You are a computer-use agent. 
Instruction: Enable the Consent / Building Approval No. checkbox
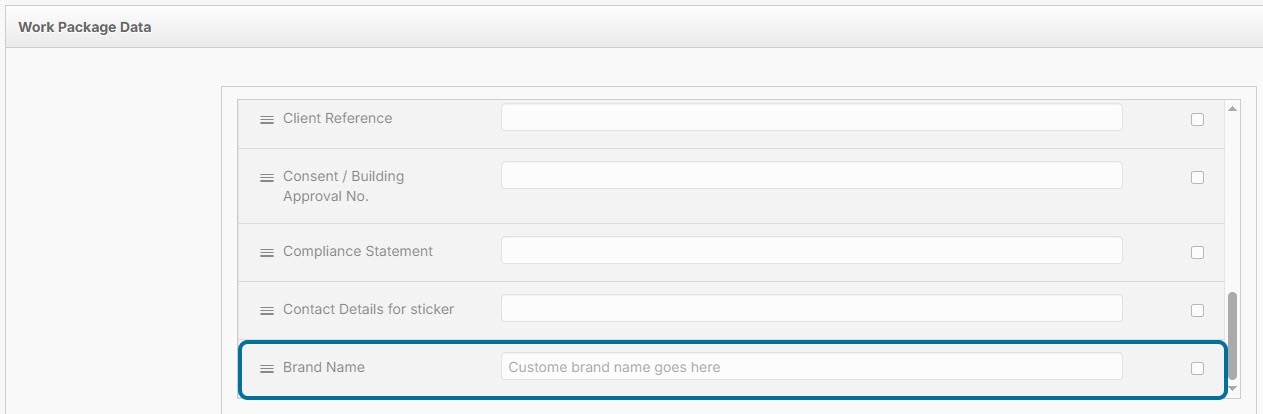click(x=1197, y=177)
